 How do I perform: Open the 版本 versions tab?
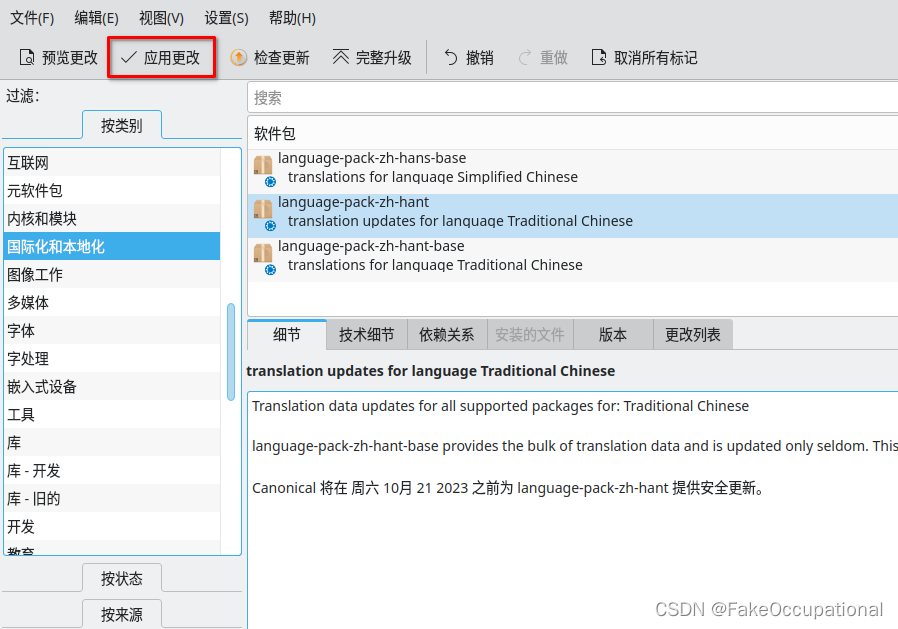(613, 335)
